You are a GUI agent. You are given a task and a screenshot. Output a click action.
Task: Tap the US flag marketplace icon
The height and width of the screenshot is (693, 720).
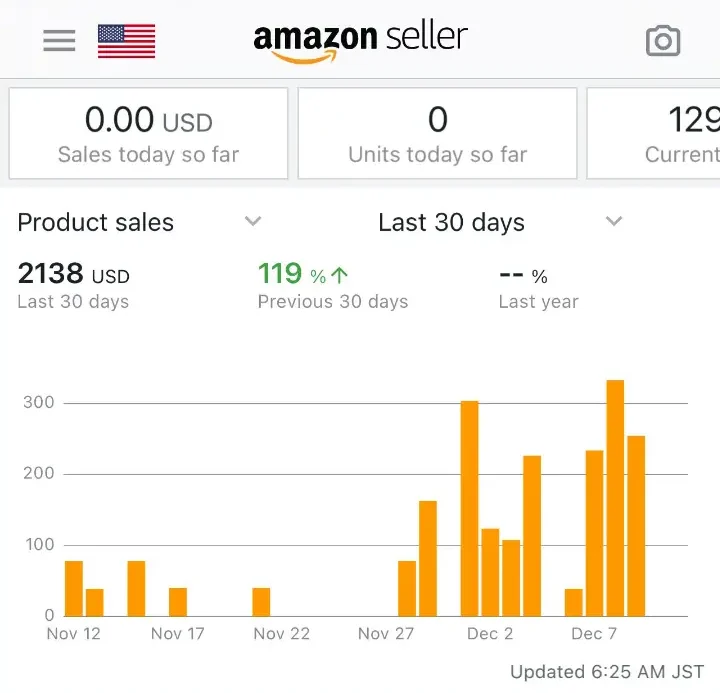[126, 40]
